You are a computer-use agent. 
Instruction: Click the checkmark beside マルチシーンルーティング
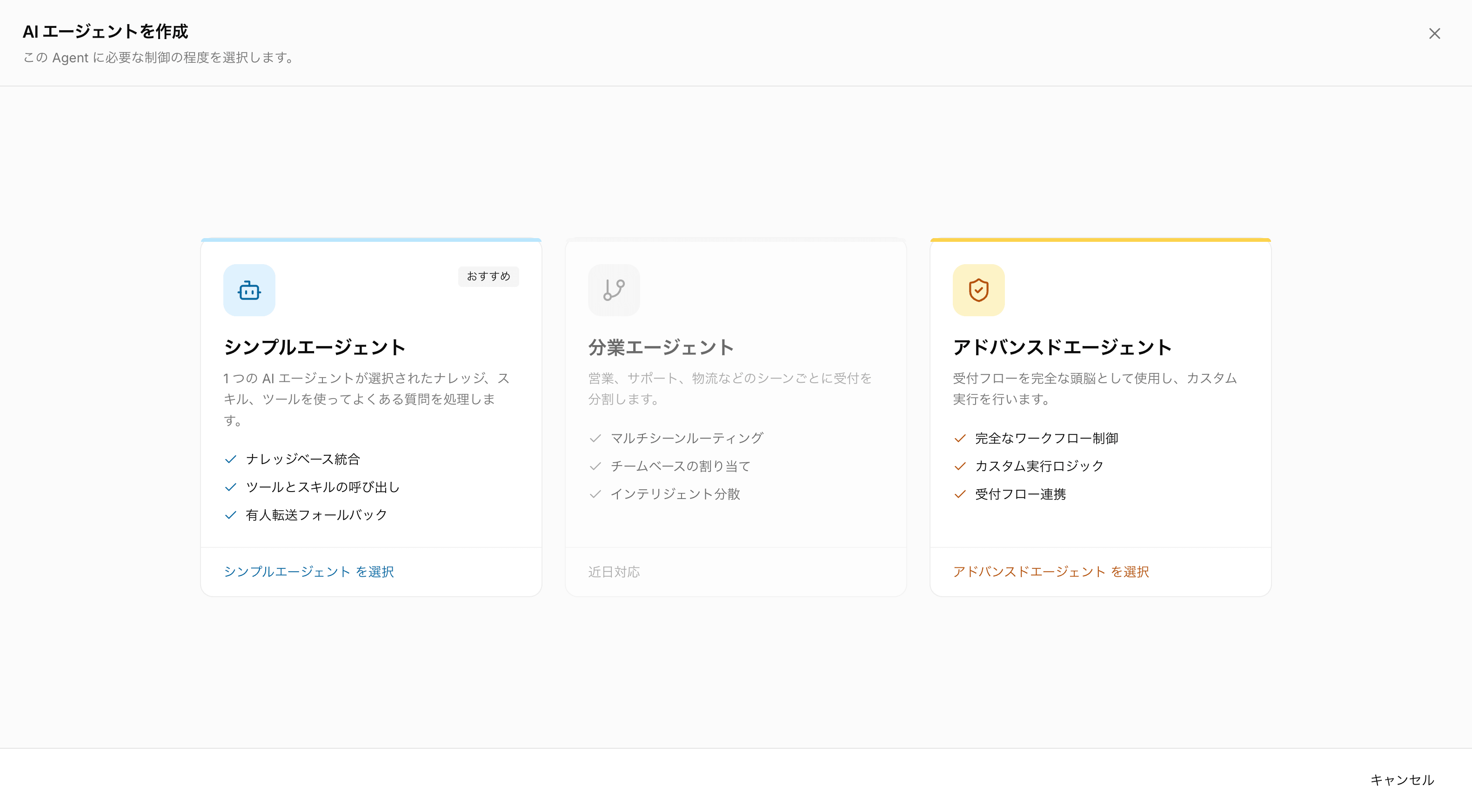(595, 438)
